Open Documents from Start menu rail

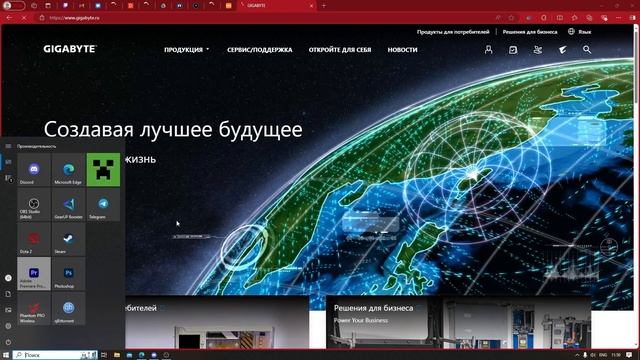coord(8,294)
